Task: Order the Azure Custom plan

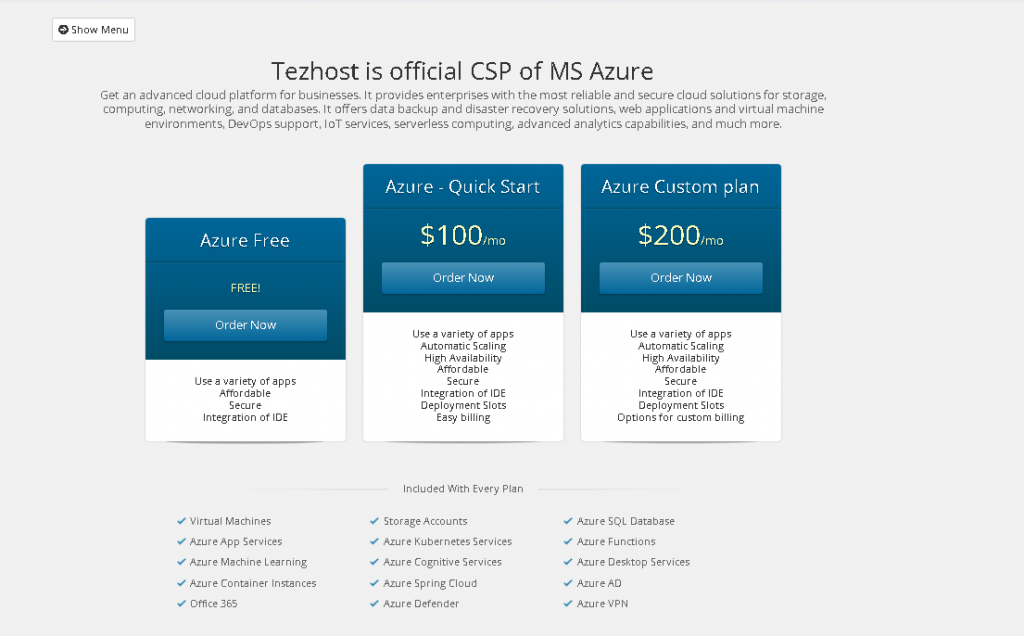Action: [x=681, y=278]
